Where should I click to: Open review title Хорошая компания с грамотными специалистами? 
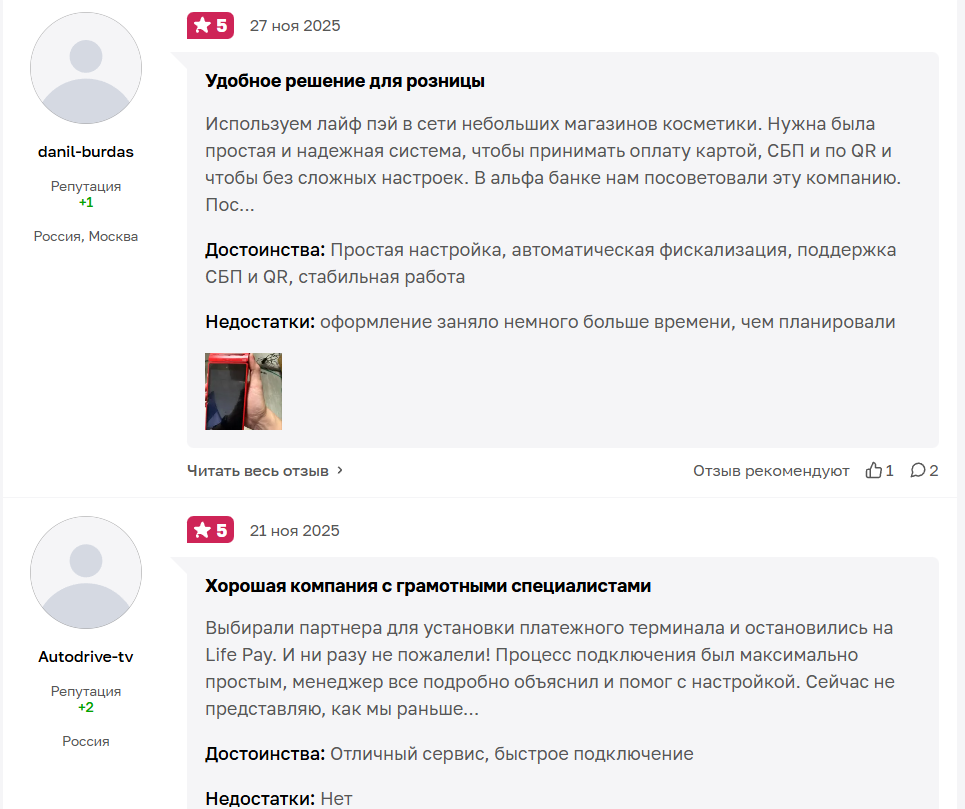click(428, 586)
